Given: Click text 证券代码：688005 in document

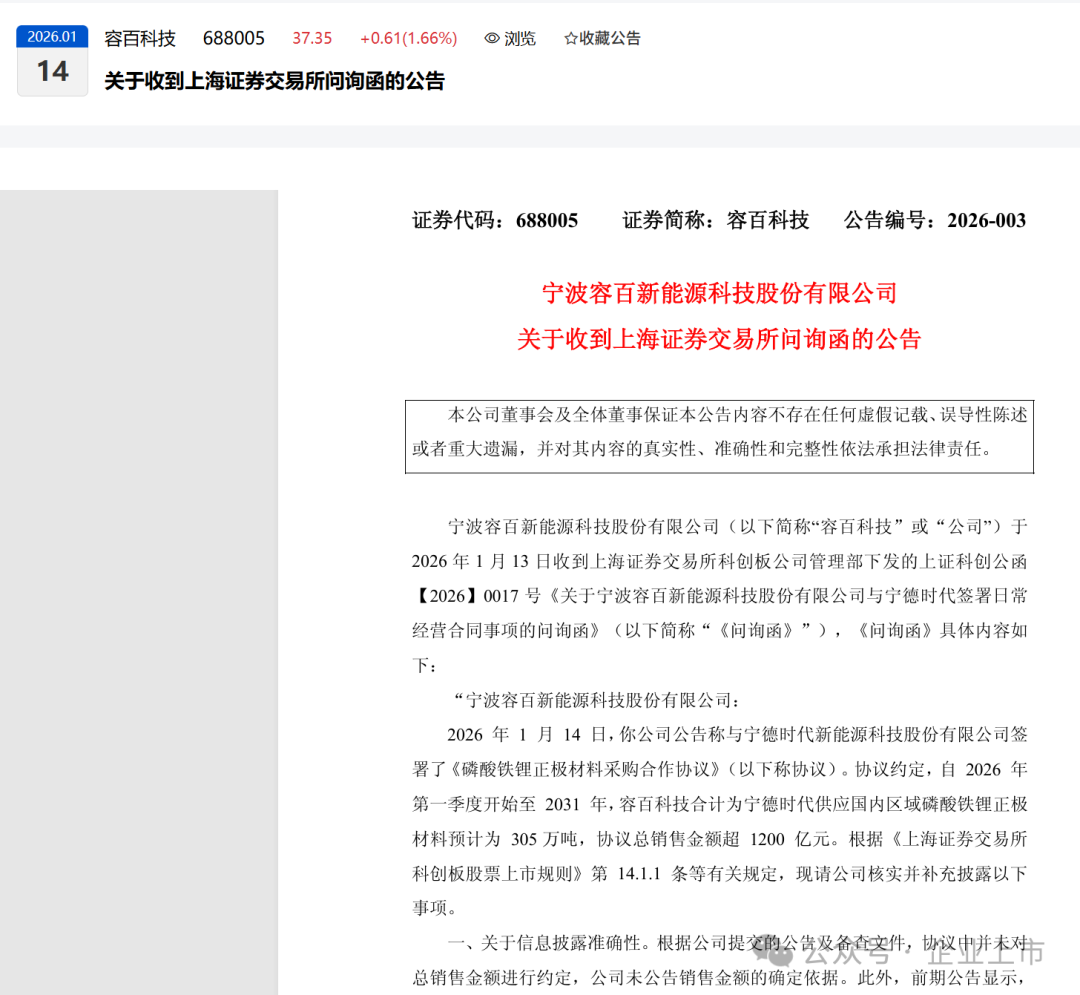Looking at the screenshot, I should (495, 220).
